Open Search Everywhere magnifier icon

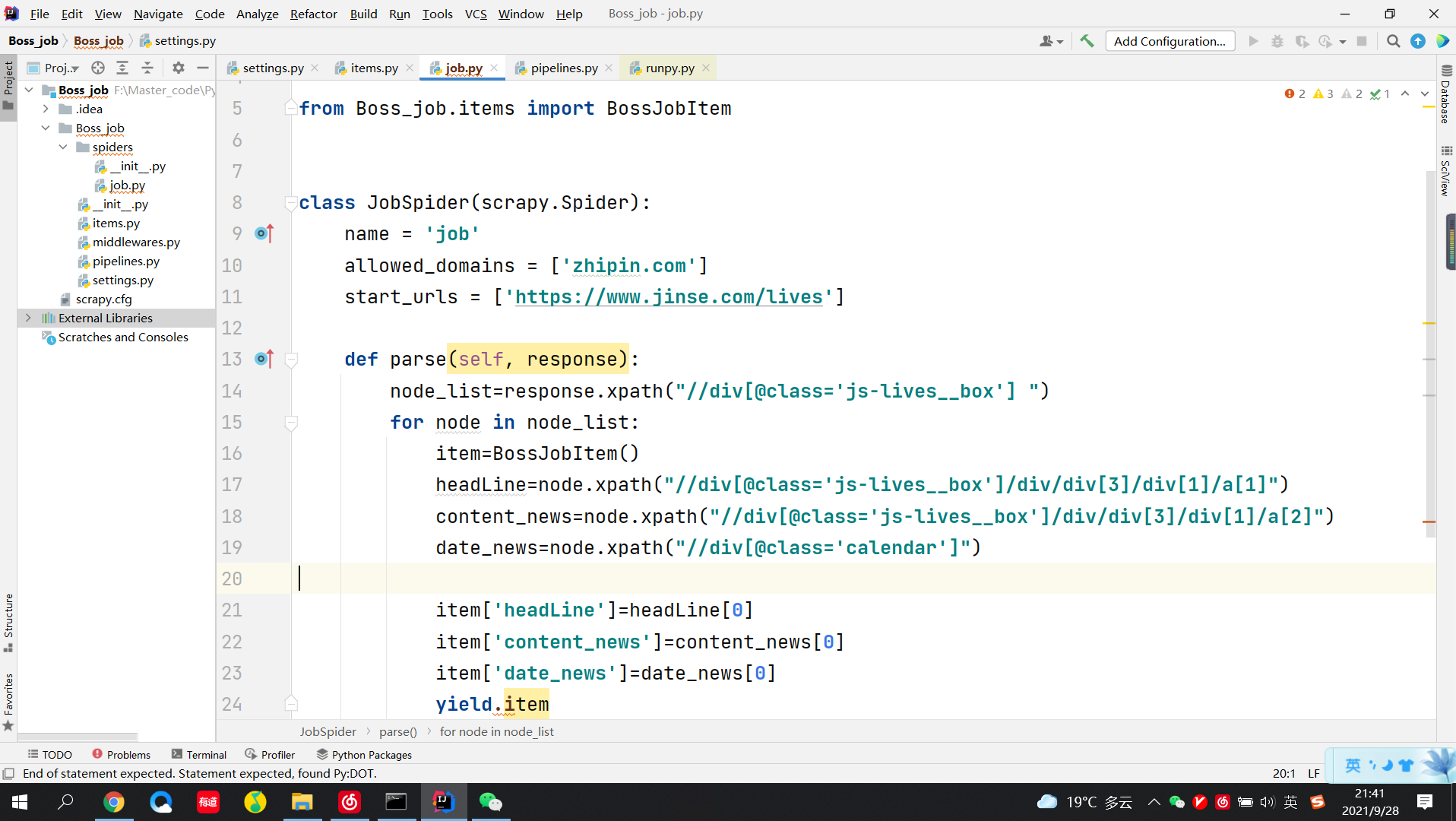pos(1393,41)
